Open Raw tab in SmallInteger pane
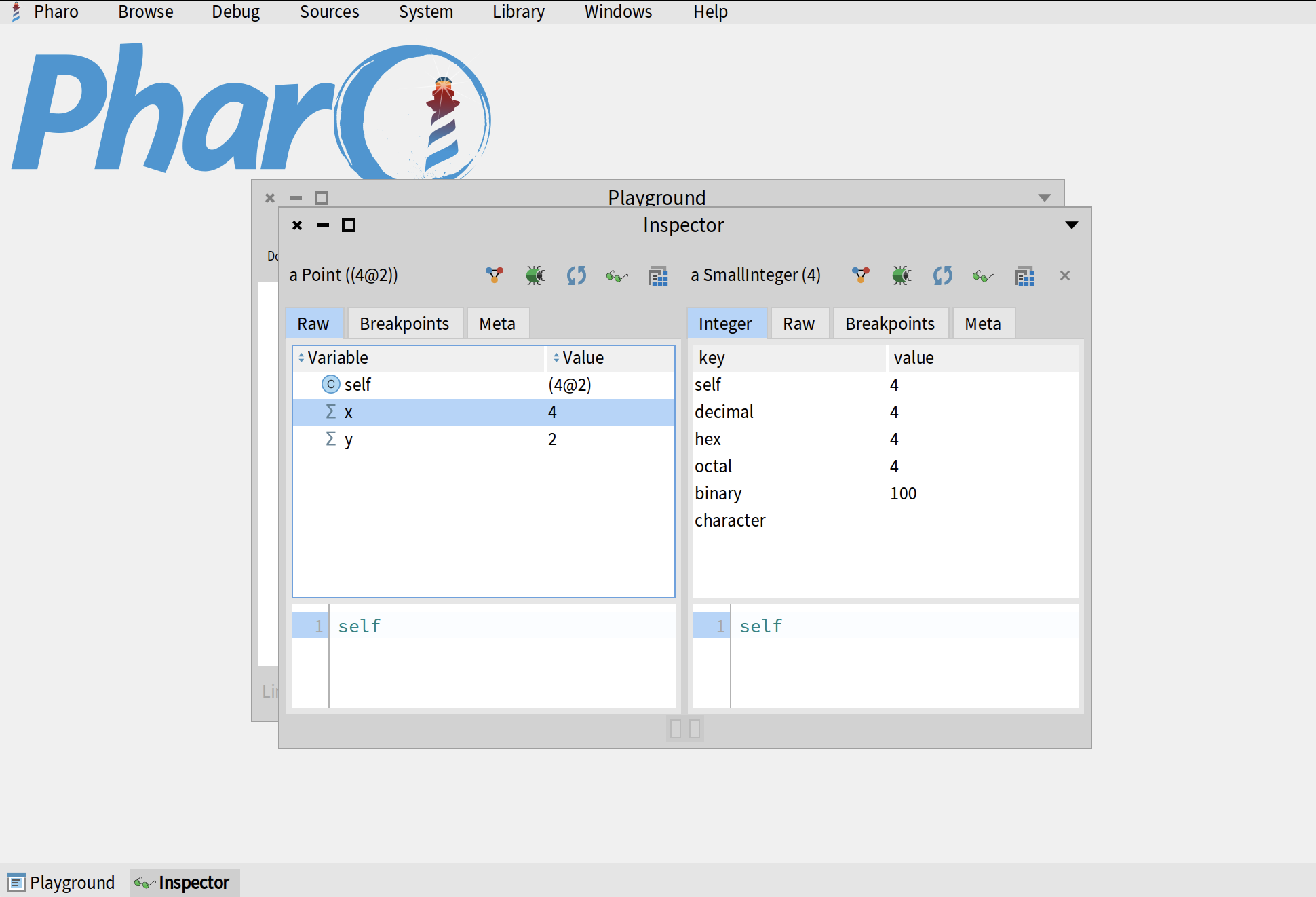Viewport: 1316px width, 897px height. tap(798, 324)
